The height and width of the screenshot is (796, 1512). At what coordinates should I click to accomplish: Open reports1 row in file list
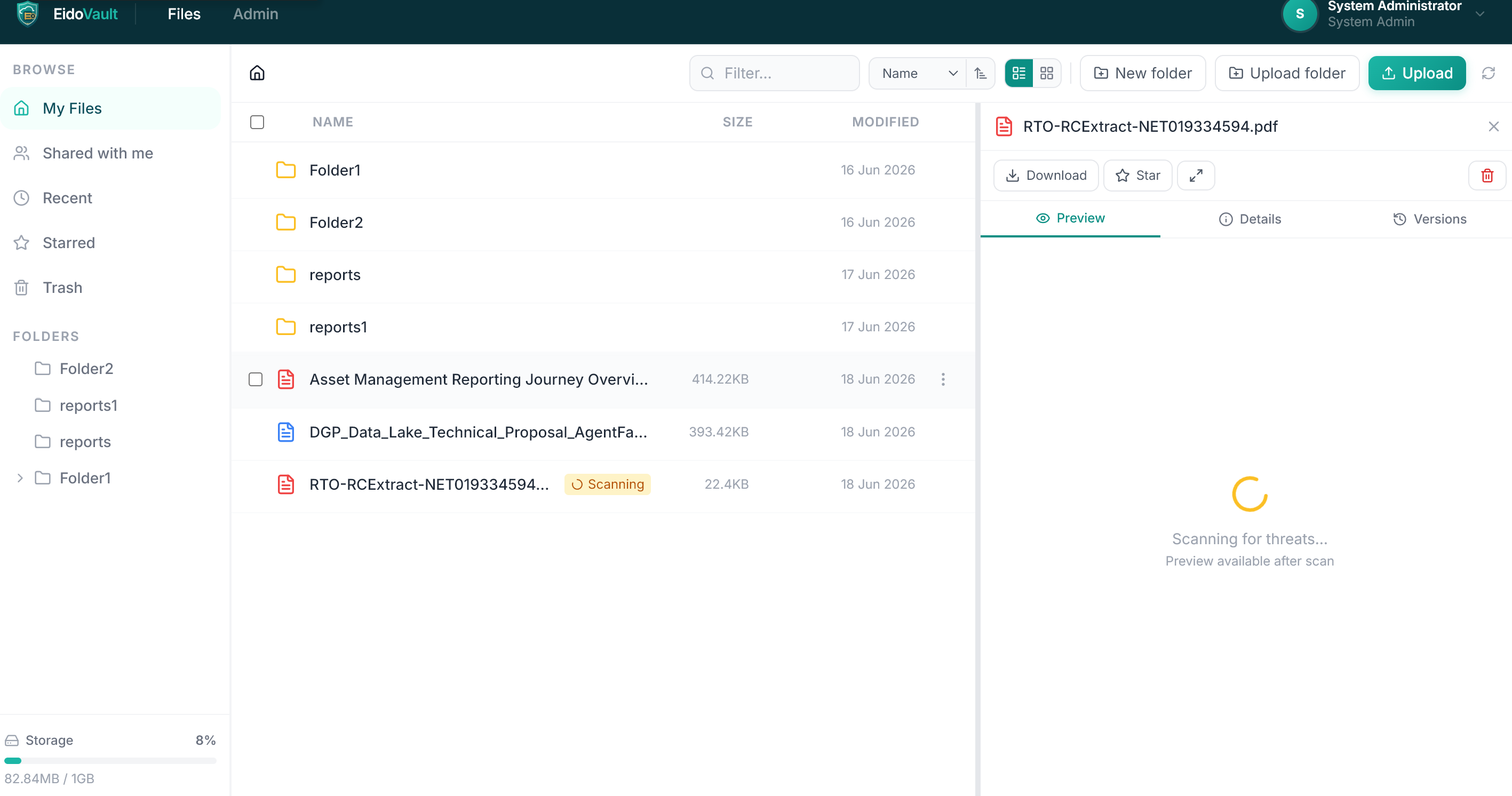pos(603,327)
